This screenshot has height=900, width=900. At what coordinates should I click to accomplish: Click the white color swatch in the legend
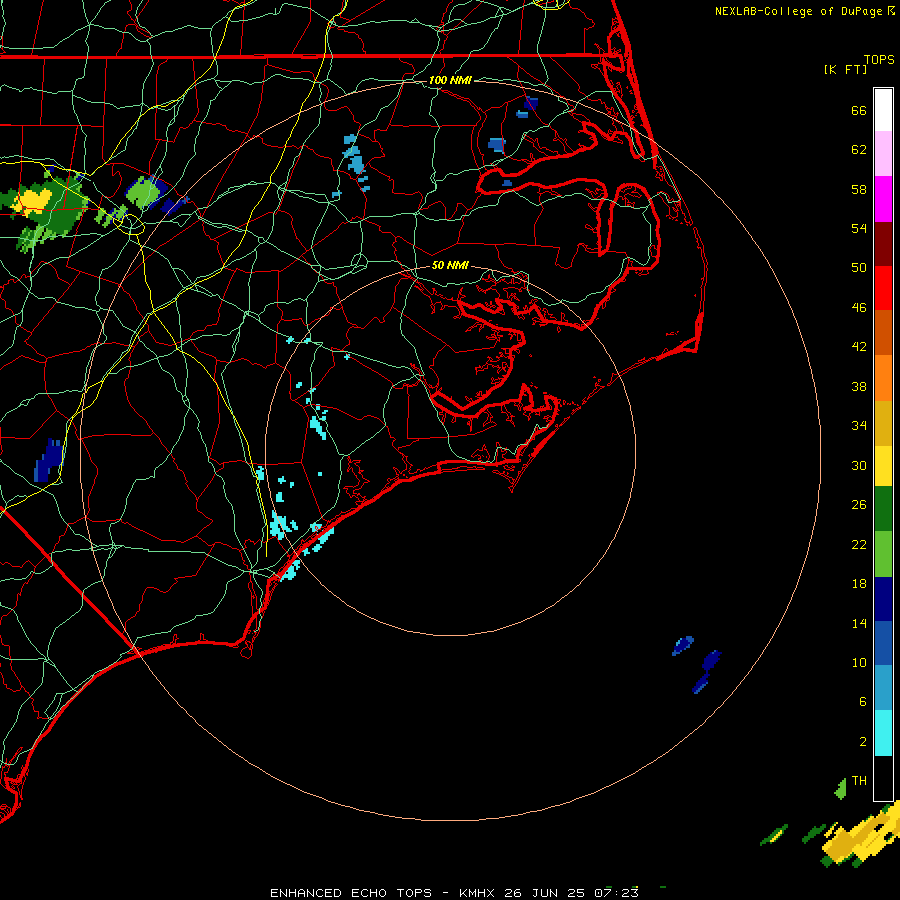883,110
